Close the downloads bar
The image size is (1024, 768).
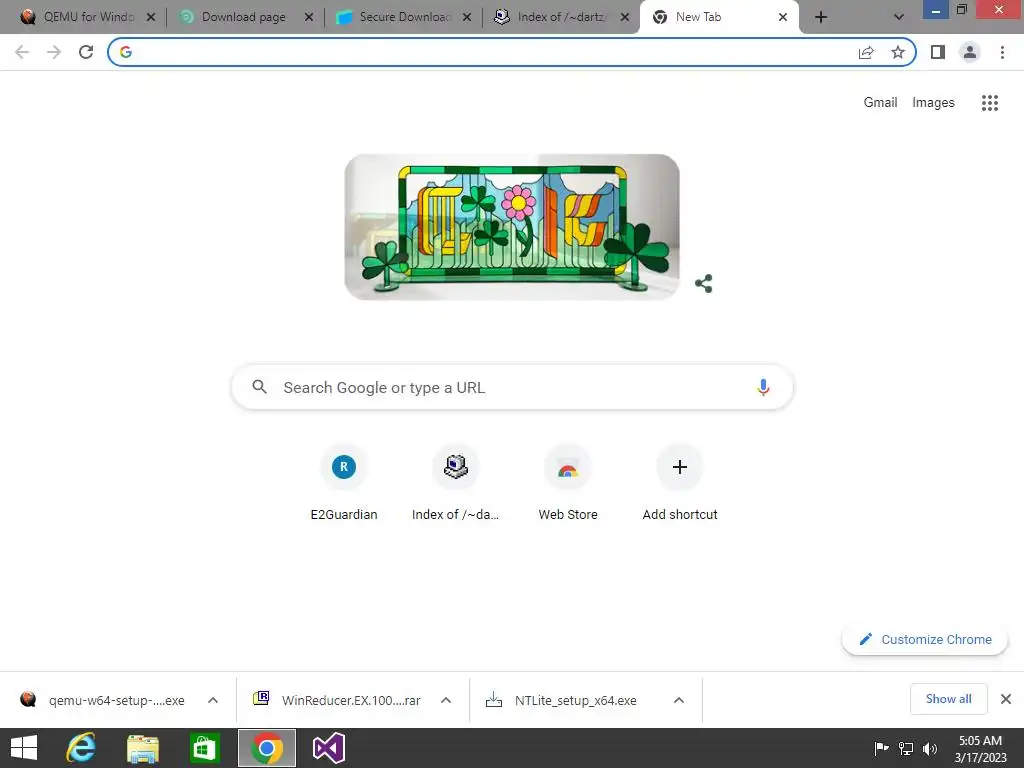pos(1006,699)
